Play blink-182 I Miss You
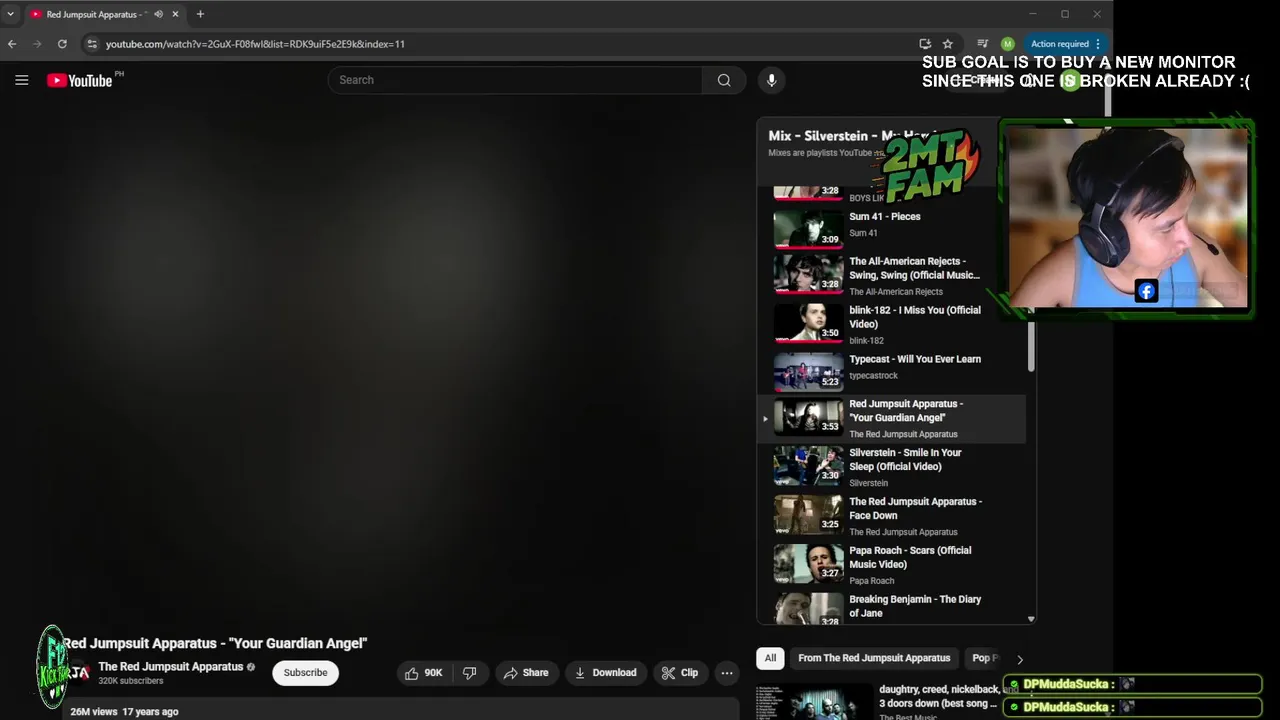The height and width of the screenshot is (720, 1280). click(890, 323)
